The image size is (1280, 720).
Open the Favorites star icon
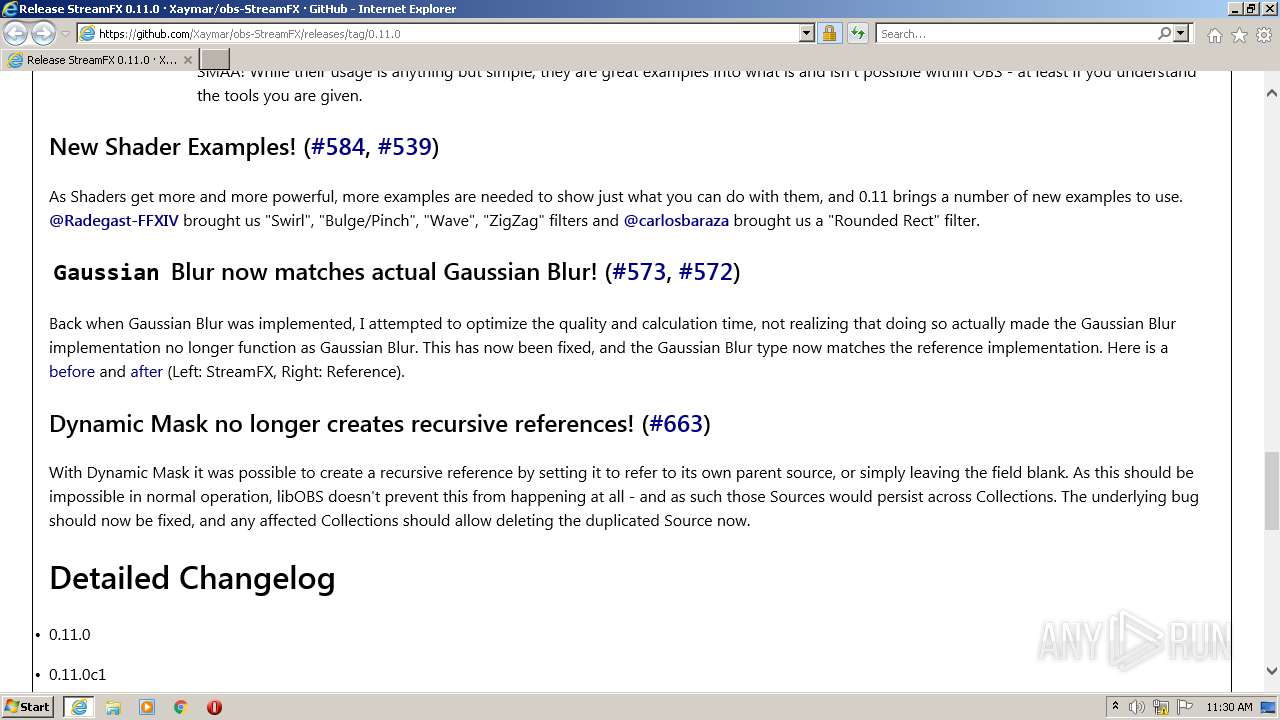coord(1239,35)
